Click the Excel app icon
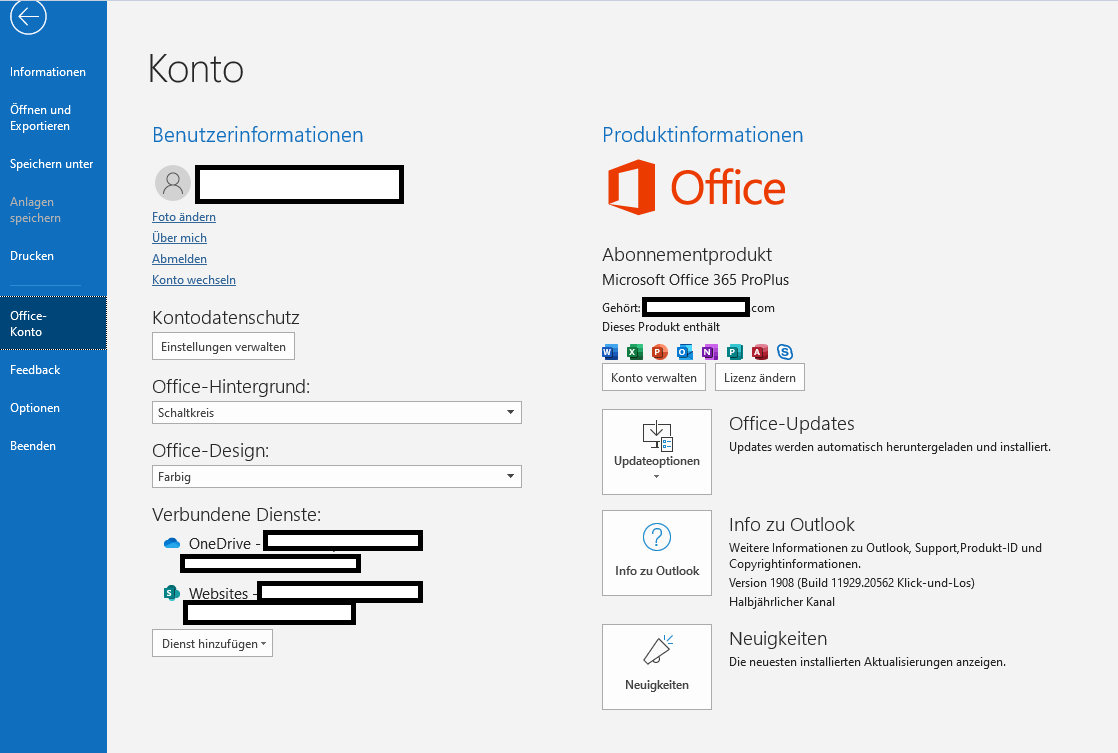This screenshot has height=753, width=1118. point(635,352)
